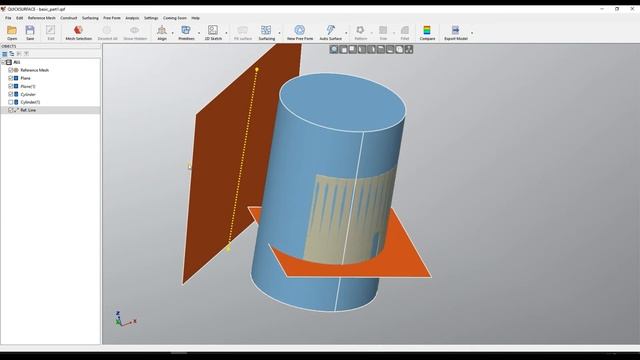Uncheck the Plane object checkbox
Screen dimensions: 640x360
pyautogui.click(x=11, y=78)
